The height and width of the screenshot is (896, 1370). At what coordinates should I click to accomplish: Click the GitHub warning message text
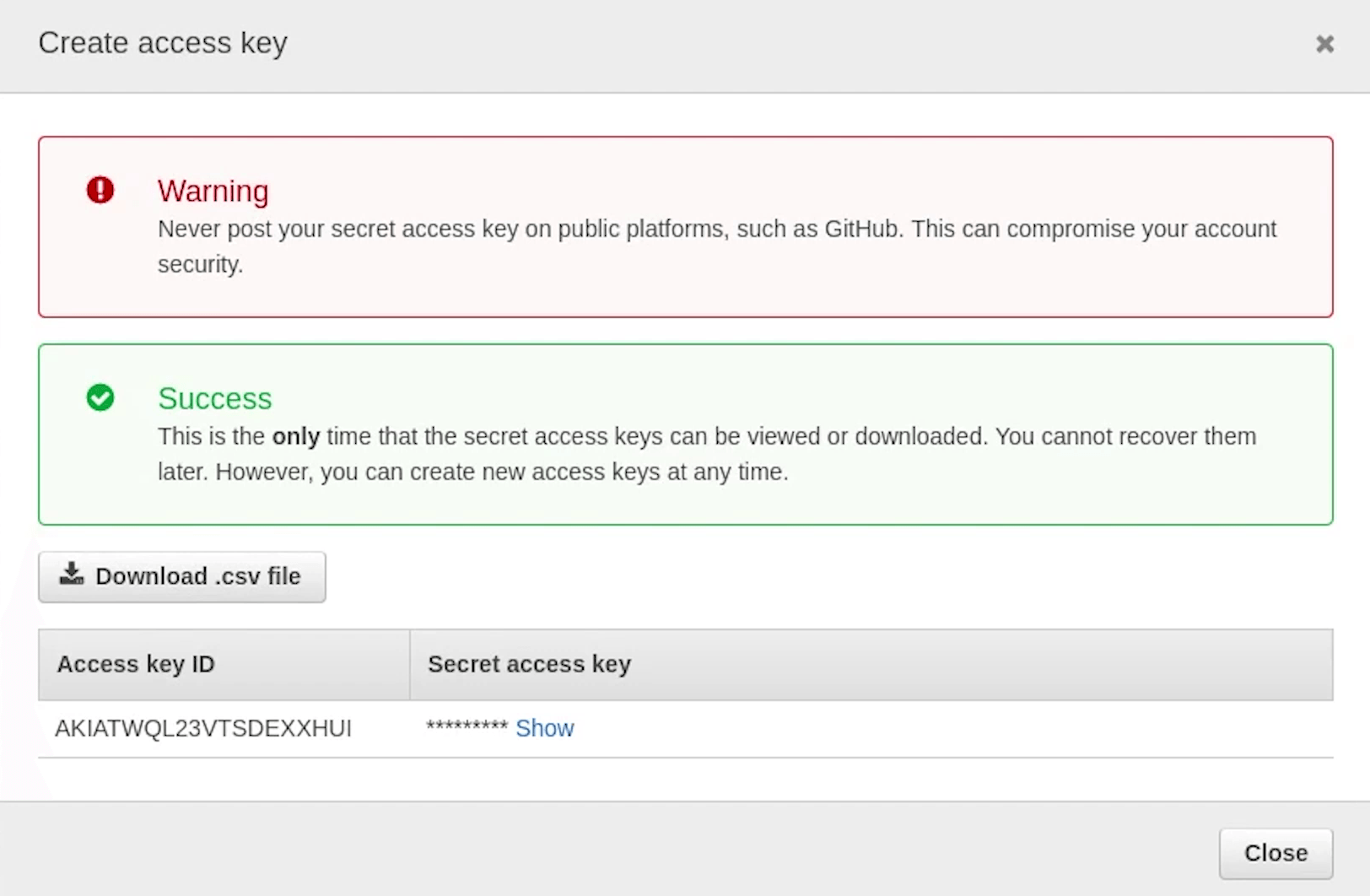[x=717, y=229]
